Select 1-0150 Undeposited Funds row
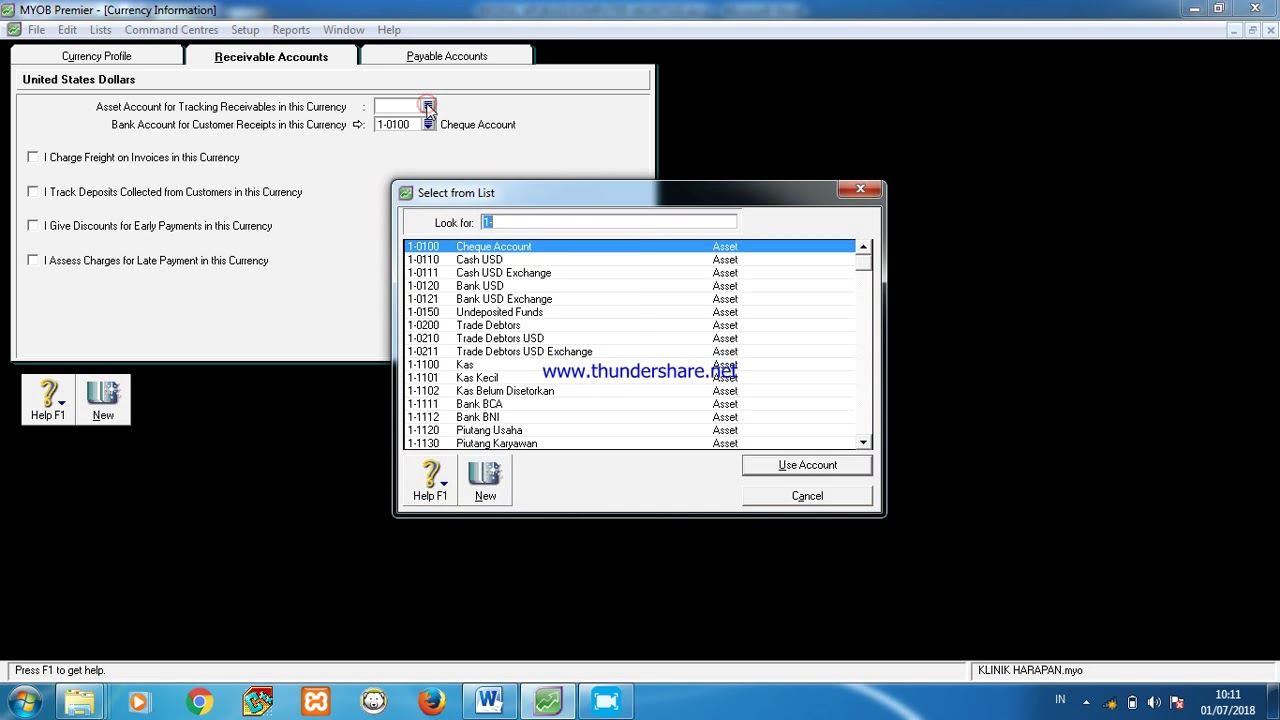This screenshot has width=1280, height=720. pyautogui.click(x=630, y=312)
